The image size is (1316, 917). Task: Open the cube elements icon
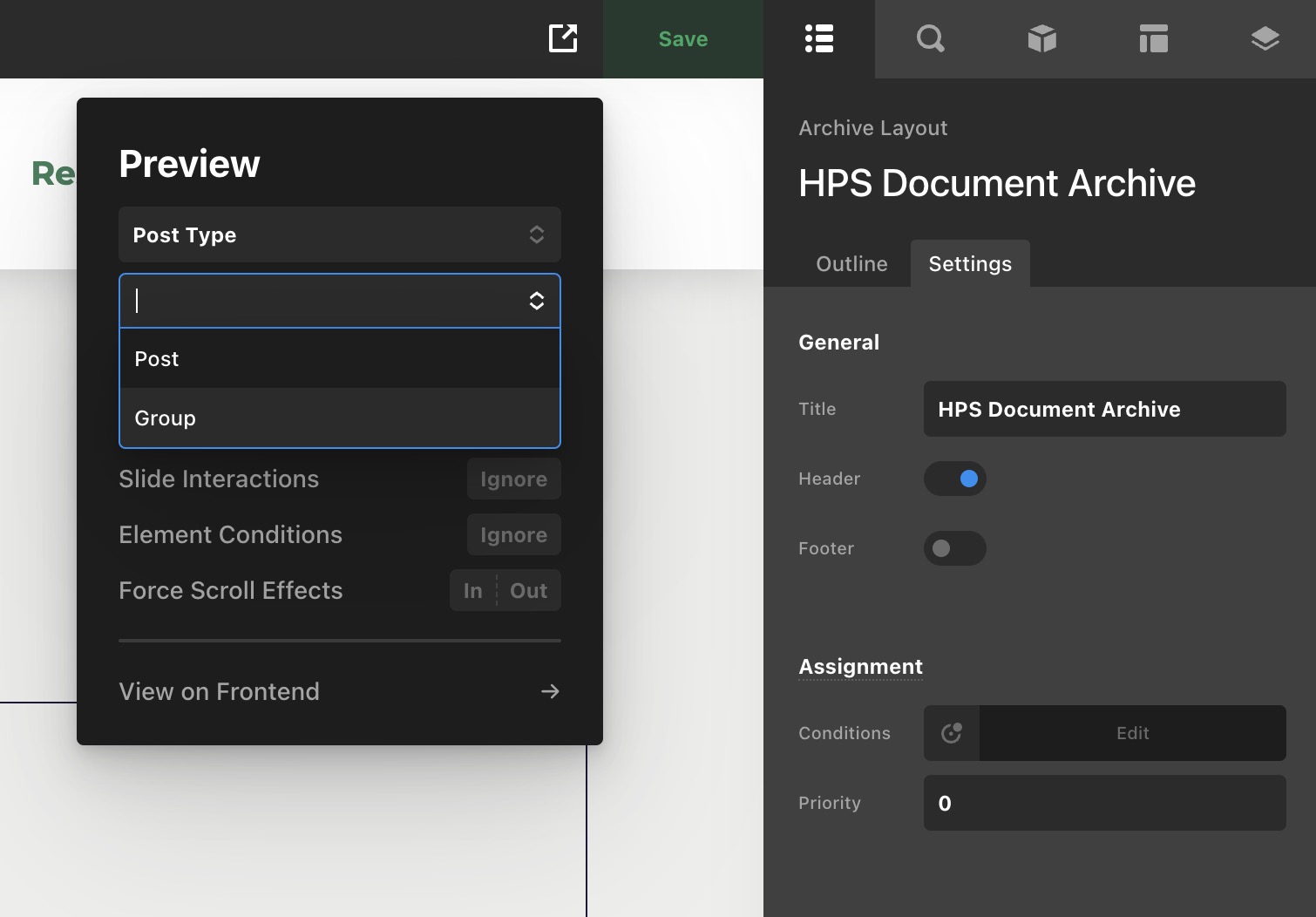point(1041,38)
